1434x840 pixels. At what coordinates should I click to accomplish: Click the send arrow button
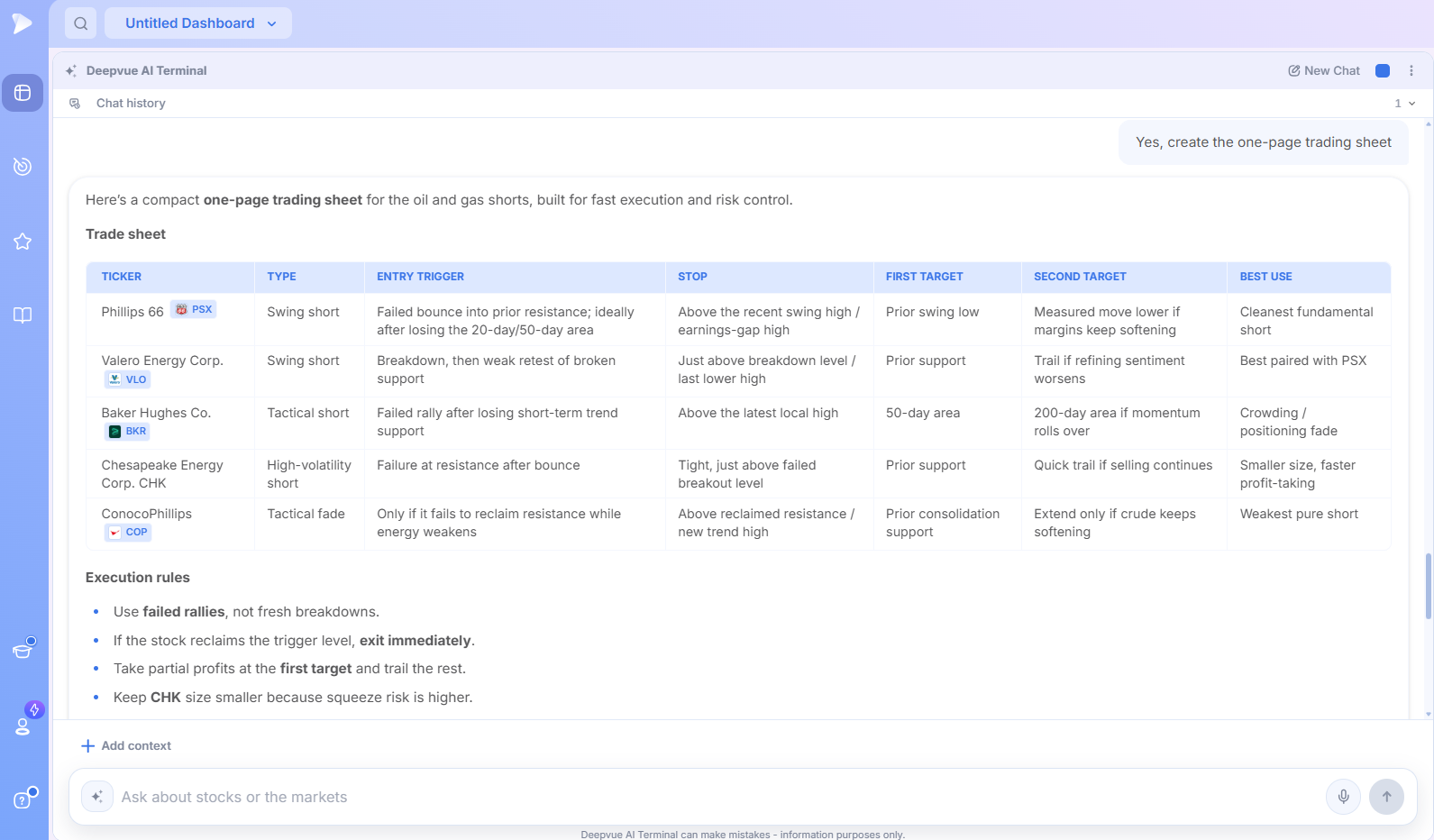1387,797
